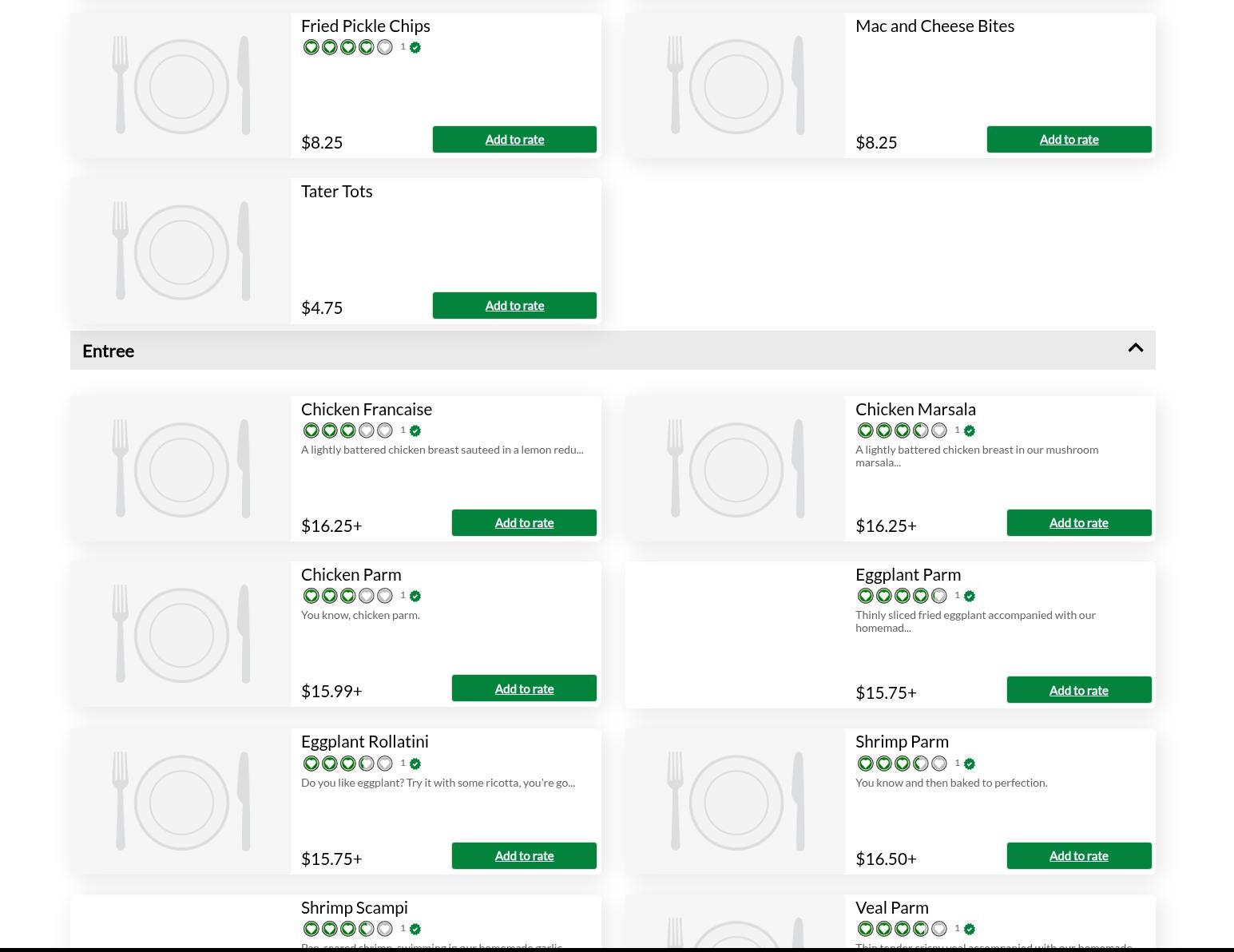Click verified badge on Chicken Parm

[415, 597]
